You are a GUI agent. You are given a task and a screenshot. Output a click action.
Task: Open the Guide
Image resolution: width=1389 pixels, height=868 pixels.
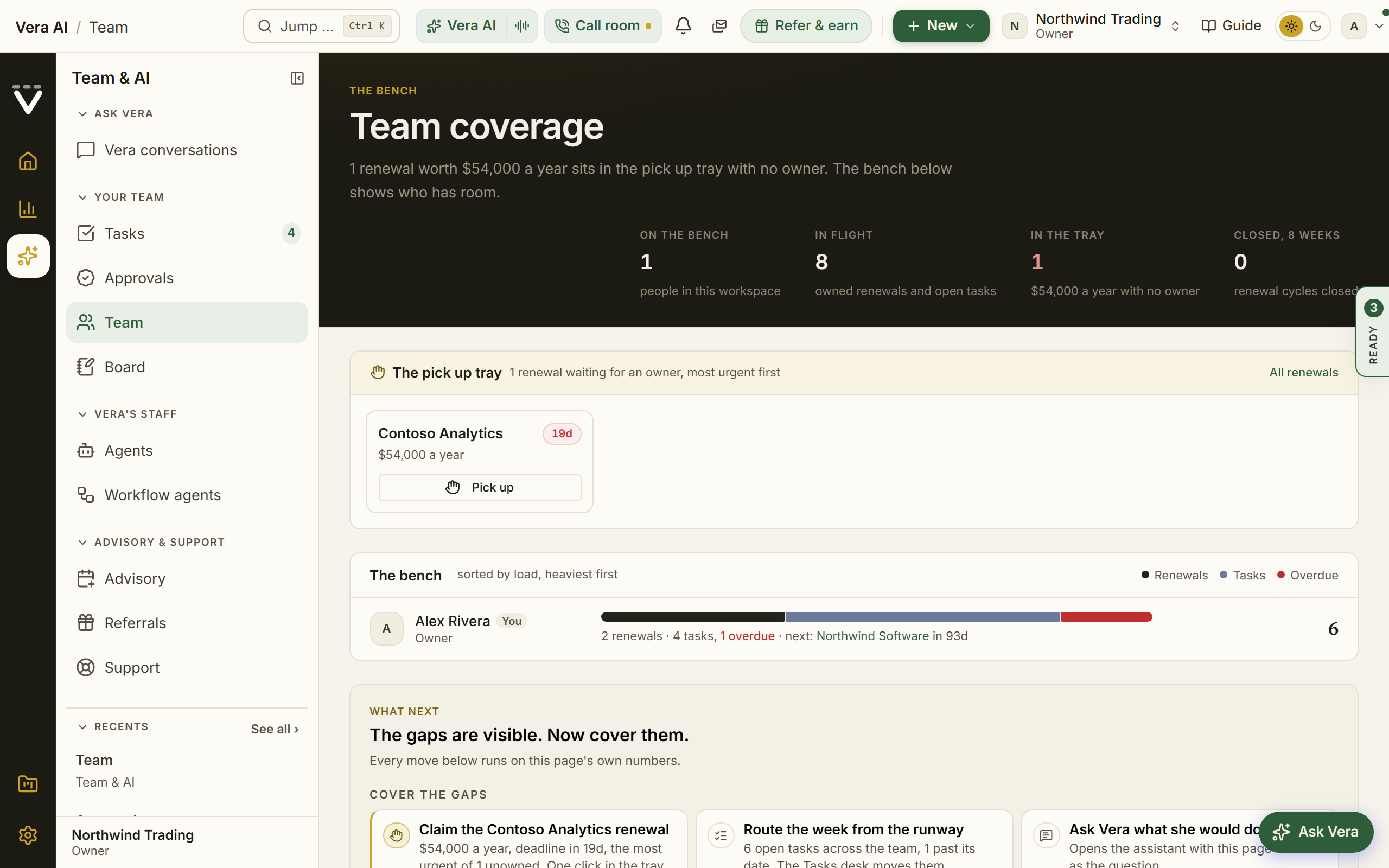1231,26
